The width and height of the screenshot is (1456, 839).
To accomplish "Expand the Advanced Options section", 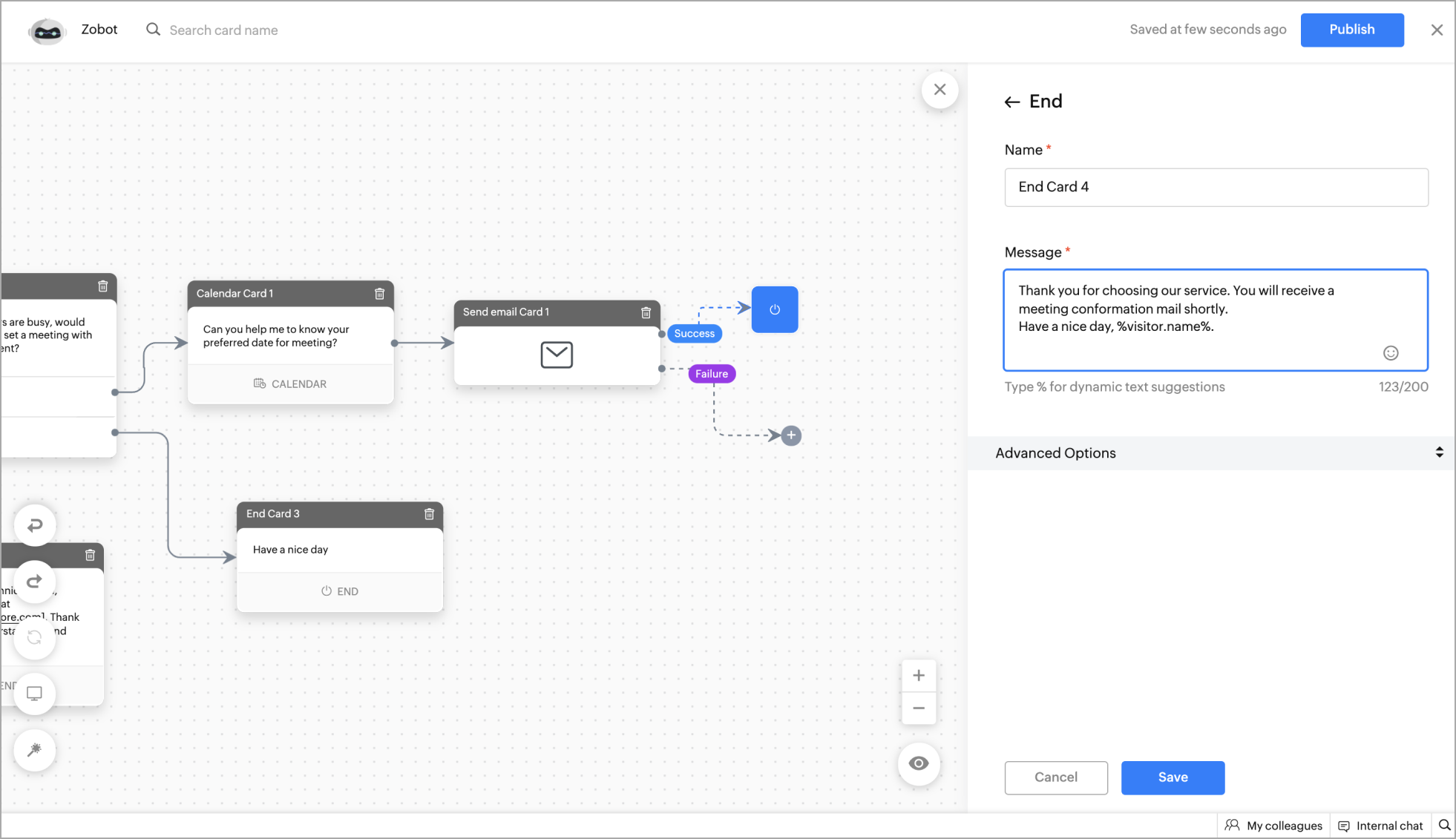I will point(1211,453).
